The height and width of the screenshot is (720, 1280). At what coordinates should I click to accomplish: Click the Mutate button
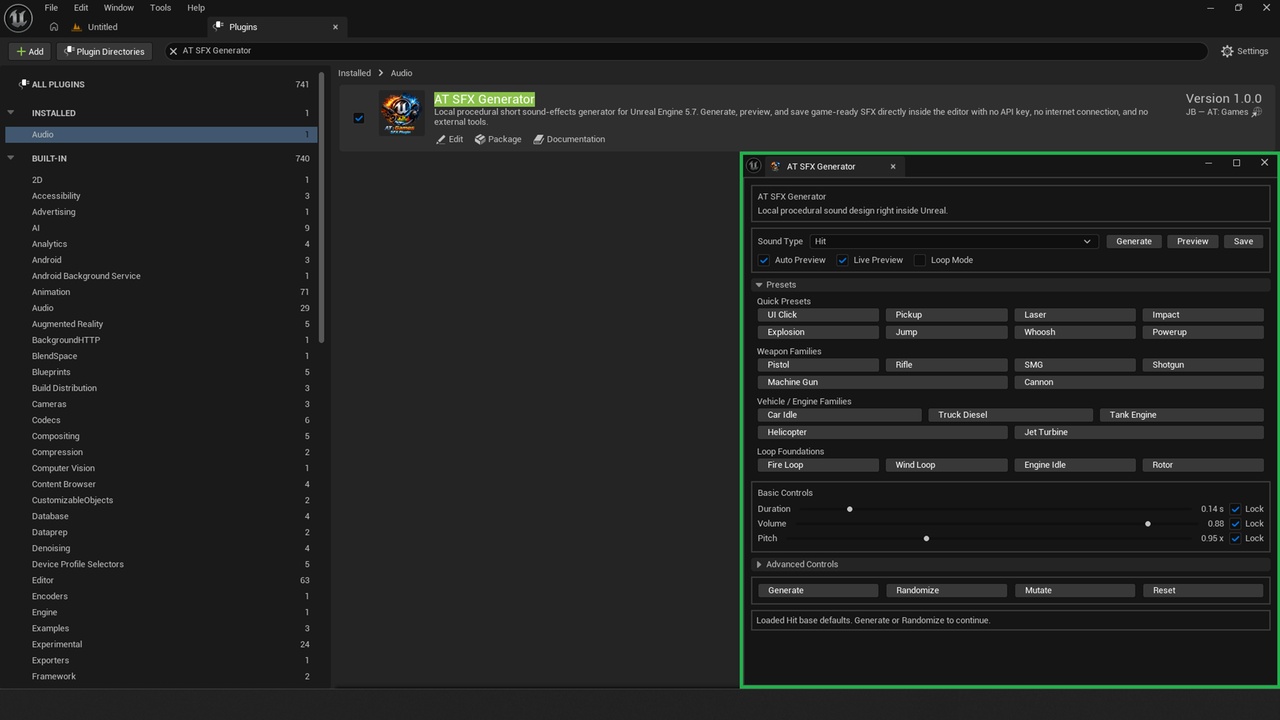(1074, 590)
